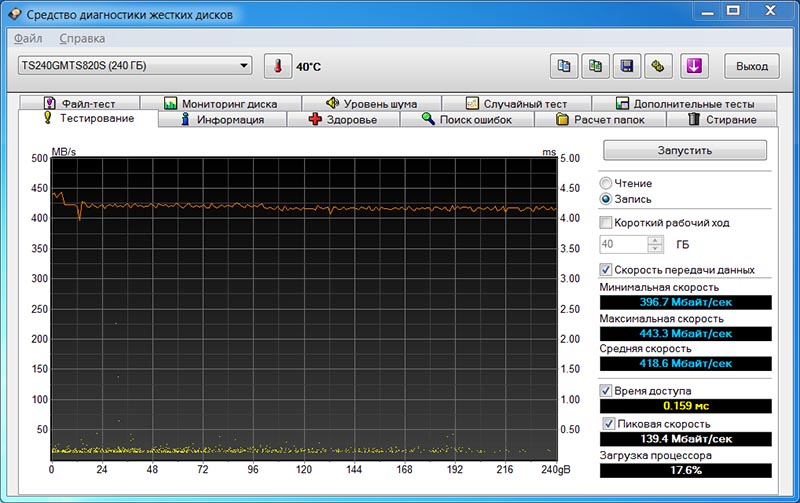Switch to the Дополнительные тесты tab

pos(685,103)
